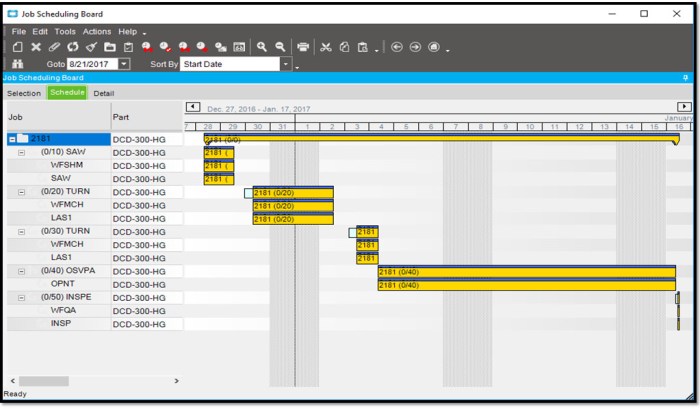Select the 2181 bar on the WFSHM row
700x409 pixels.
coord(219,166)
